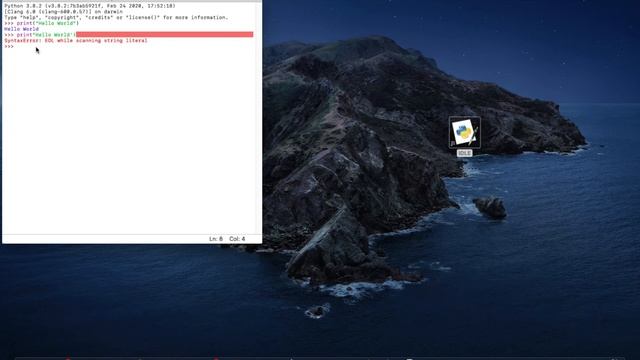
Task: Click the red error highlight after print
Action: coord(164,35)
